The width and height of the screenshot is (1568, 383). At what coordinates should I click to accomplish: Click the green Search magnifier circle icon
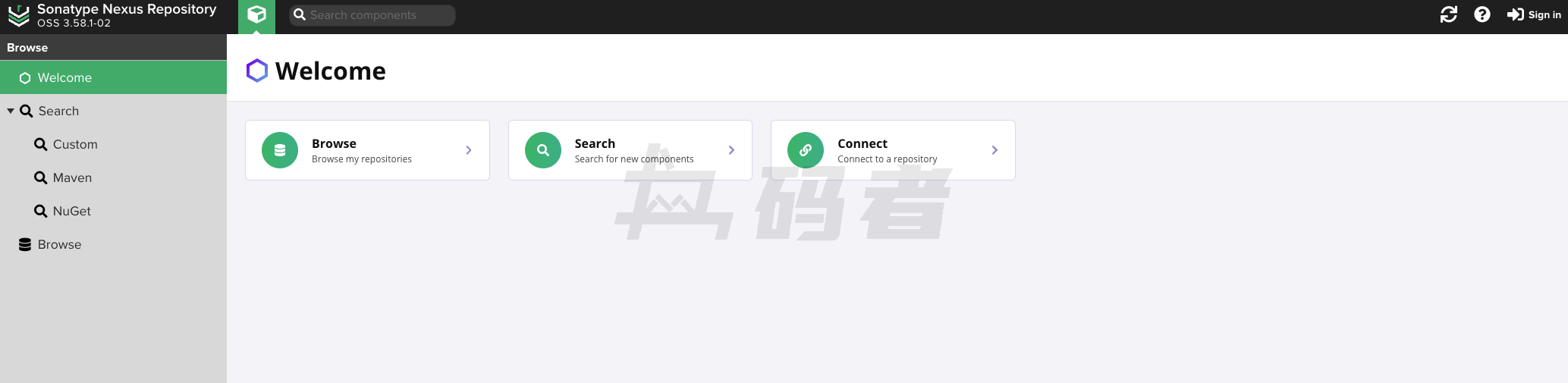[x=543, y=150]
